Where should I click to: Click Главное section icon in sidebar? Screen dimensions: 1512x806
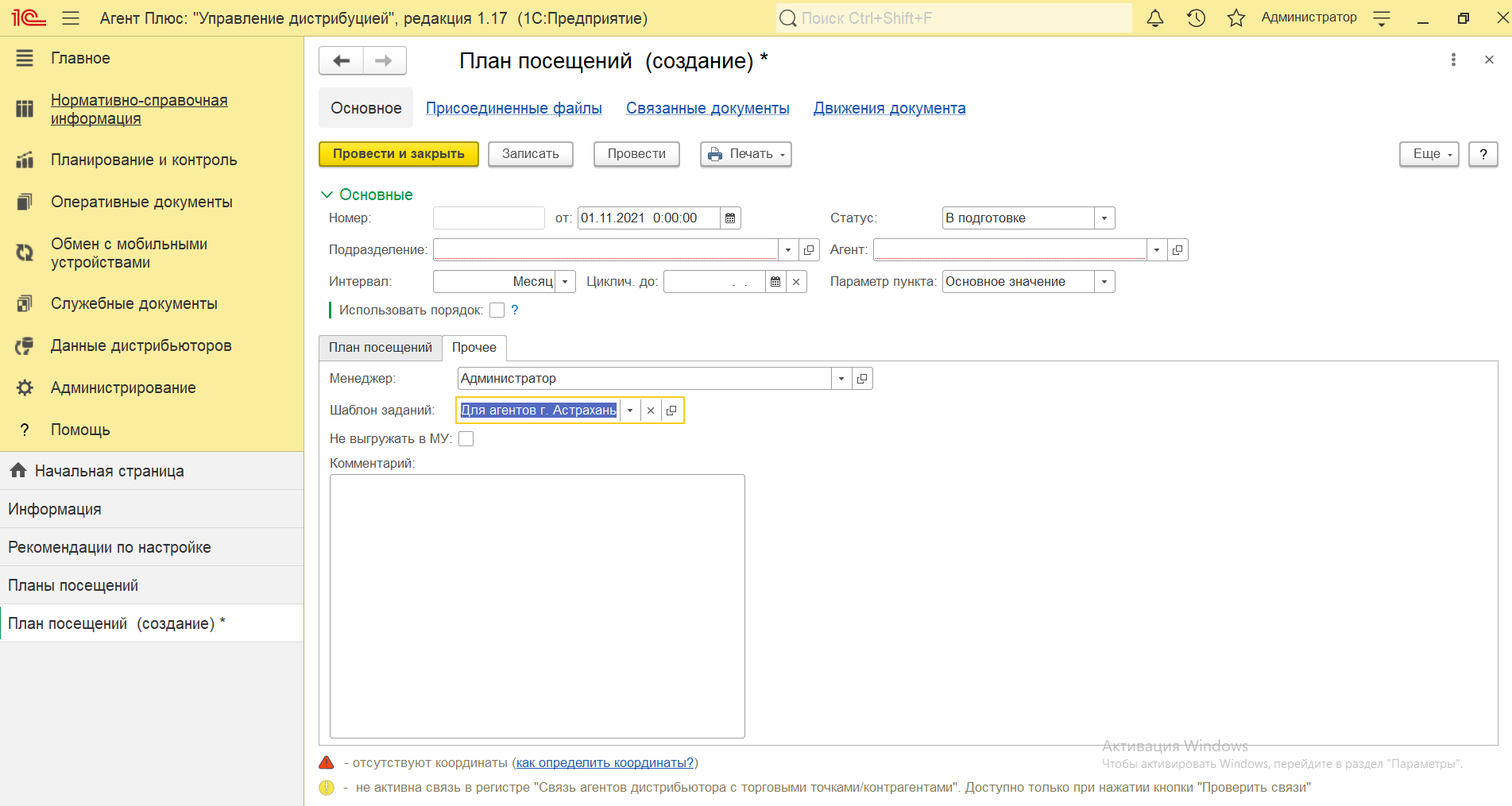pos(25,58)
